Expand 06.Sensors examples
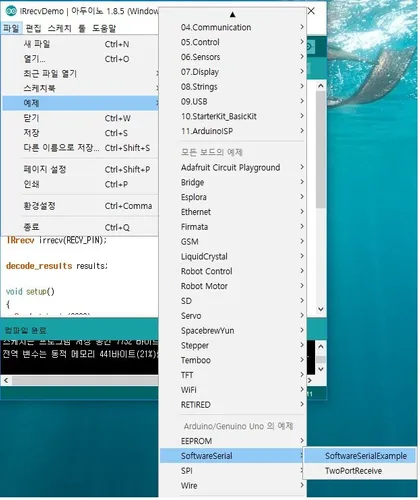 [x=233, y=57]
